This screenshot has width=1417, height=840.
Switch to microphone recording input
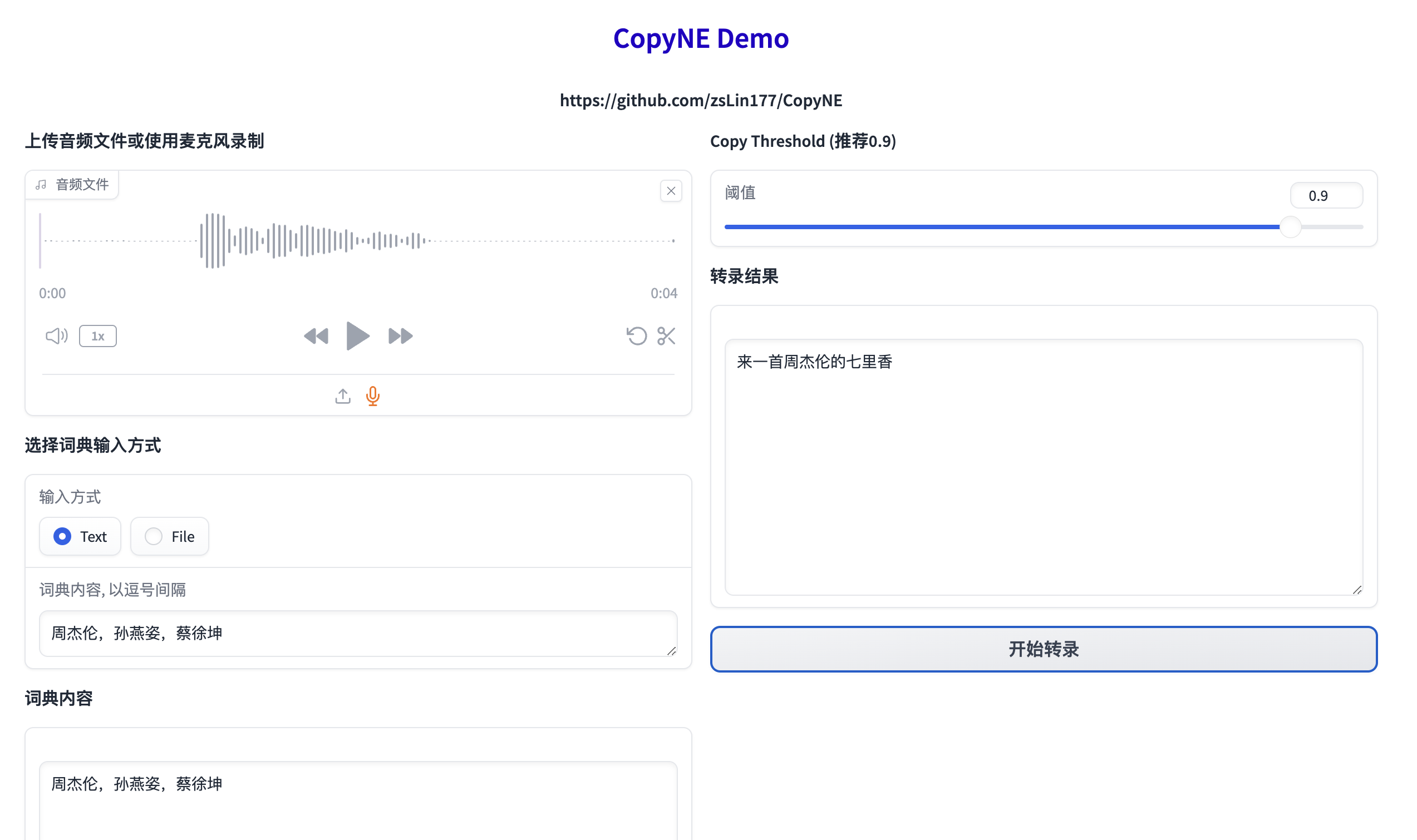tap(372, 396)
